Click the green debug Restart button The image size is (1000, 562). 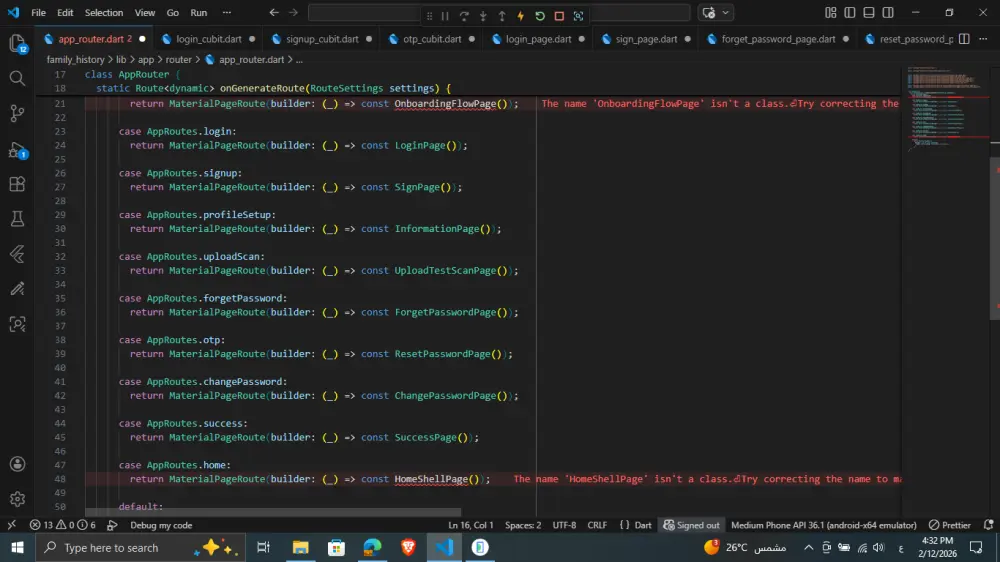click(540, 16)
